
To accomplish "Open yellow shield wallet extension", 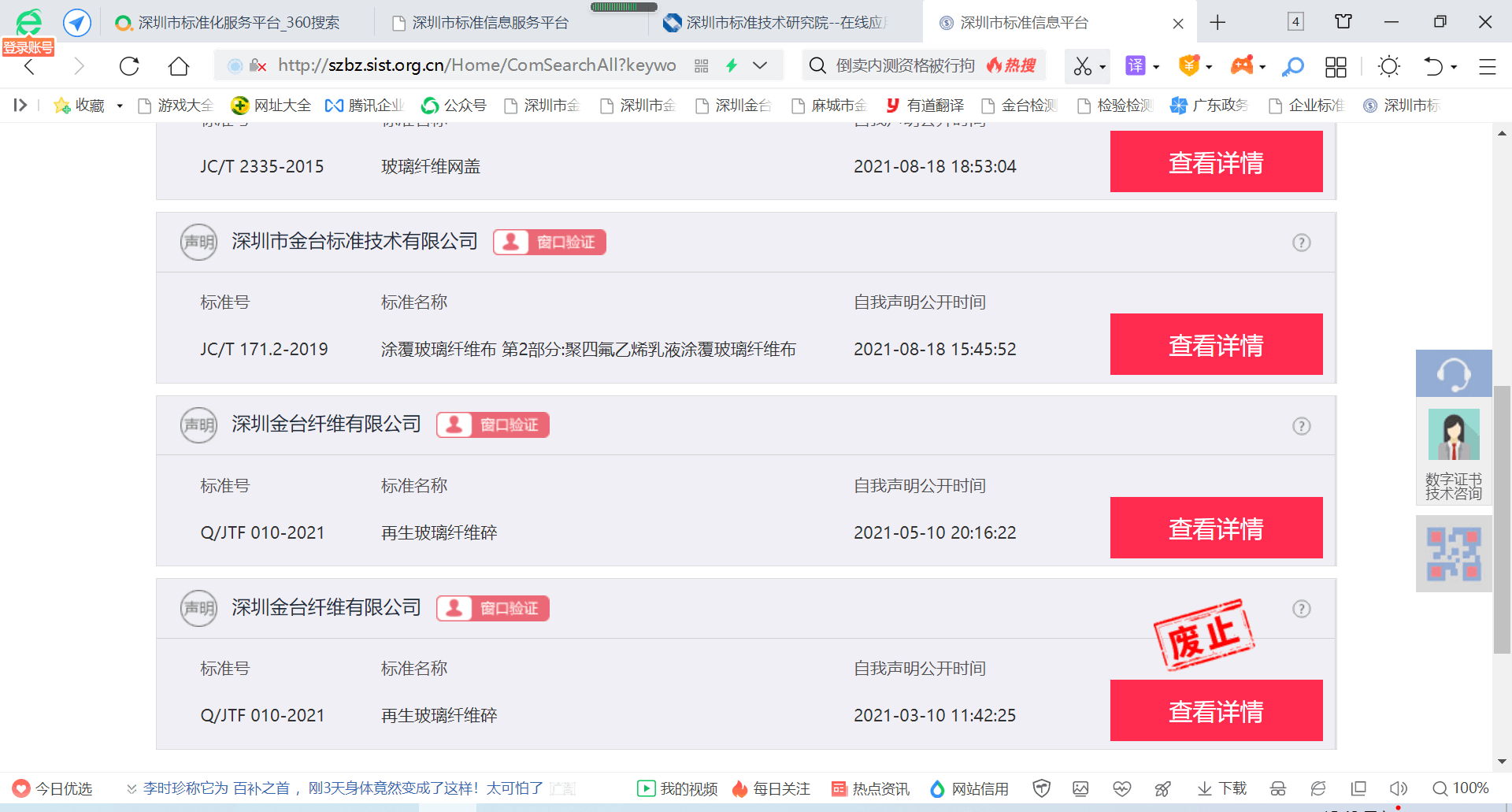I will 1188,65.
